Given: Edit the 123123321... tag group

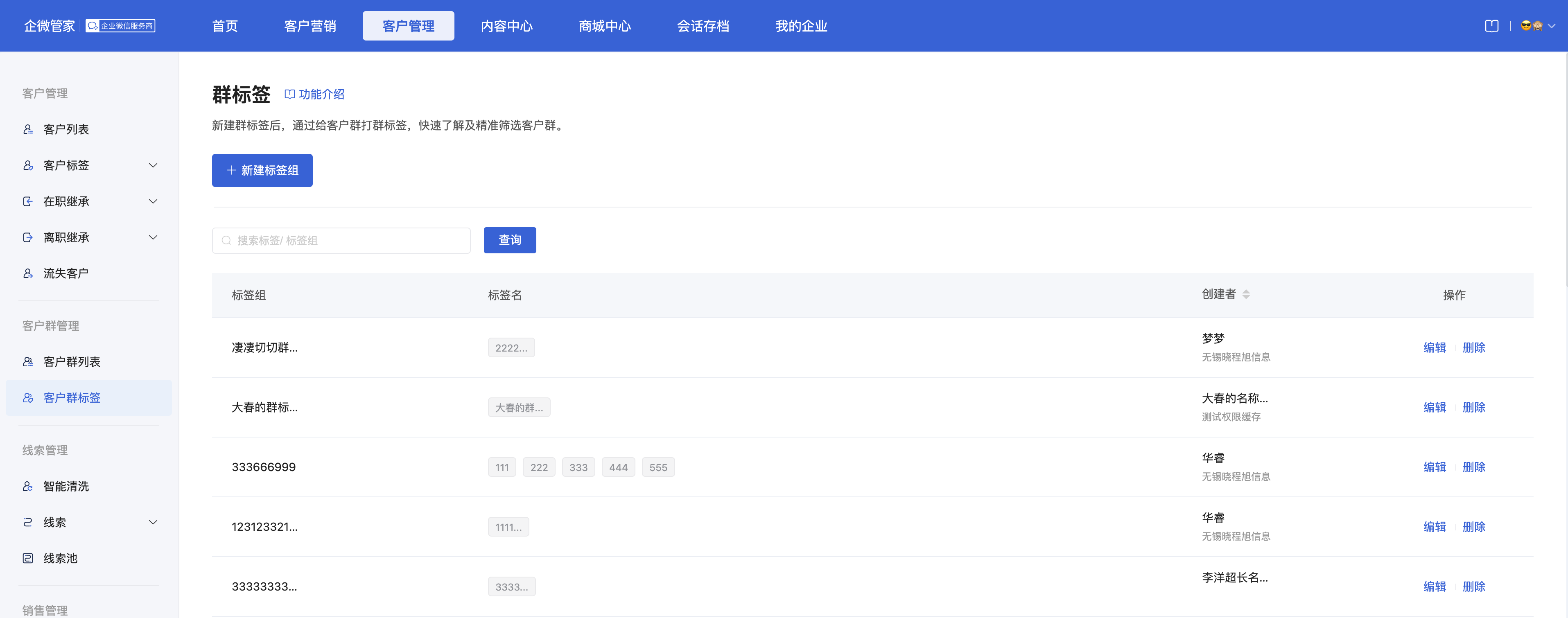Looking at the screenshot, I should pyautogui.click(x=1435, y=527).
